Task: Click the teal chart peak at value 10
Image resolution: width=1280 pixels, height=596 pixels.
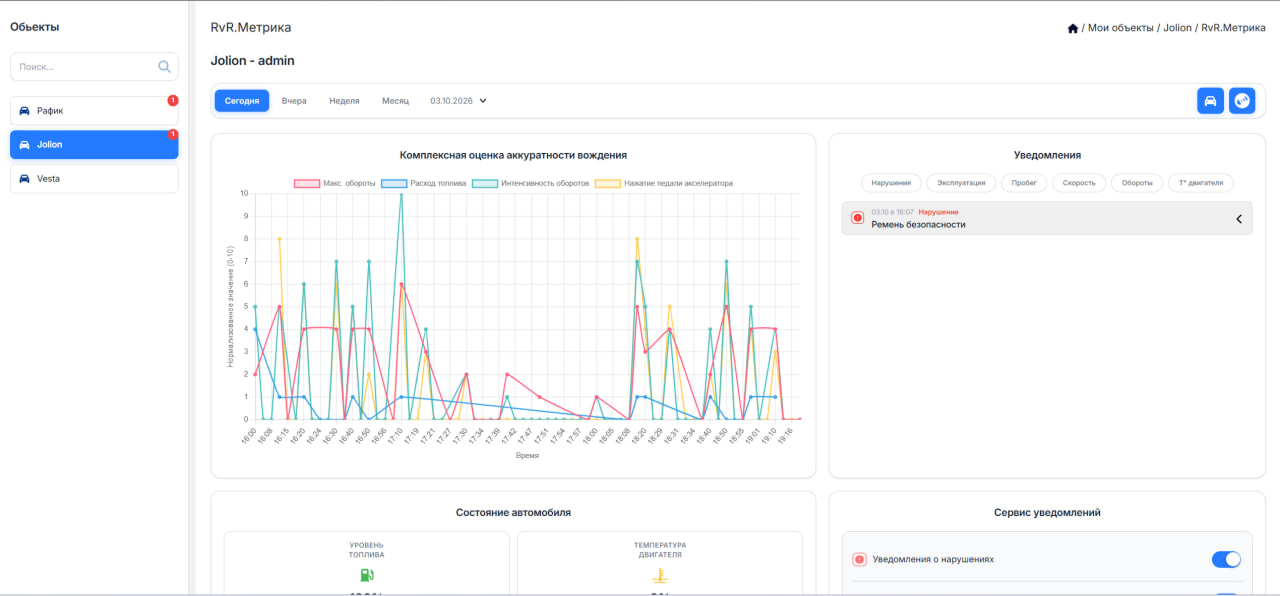Action: (x=401, y=194)
